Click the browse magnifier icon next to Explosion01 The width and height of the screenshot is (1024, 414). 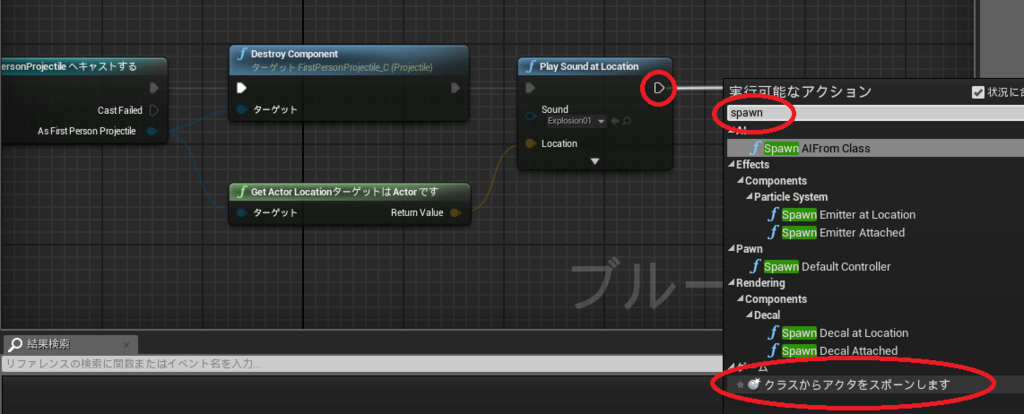pos(626,121)
